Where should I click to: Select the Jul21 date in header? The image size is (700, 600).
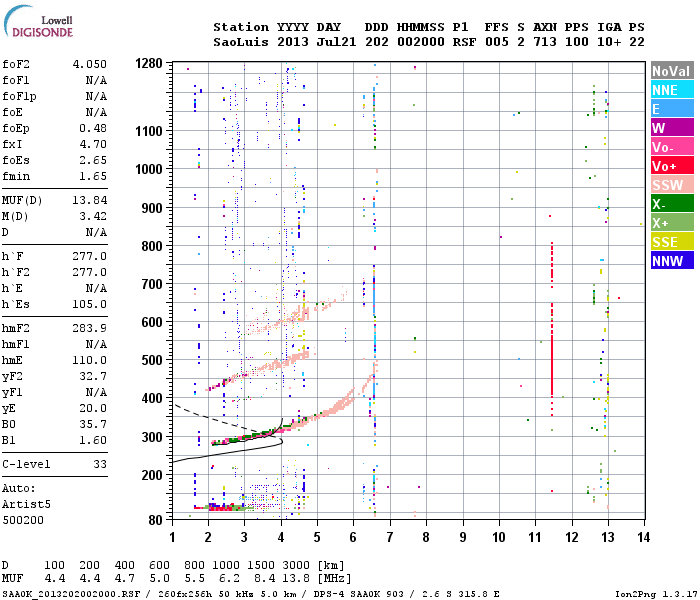(x=336, y=42)
